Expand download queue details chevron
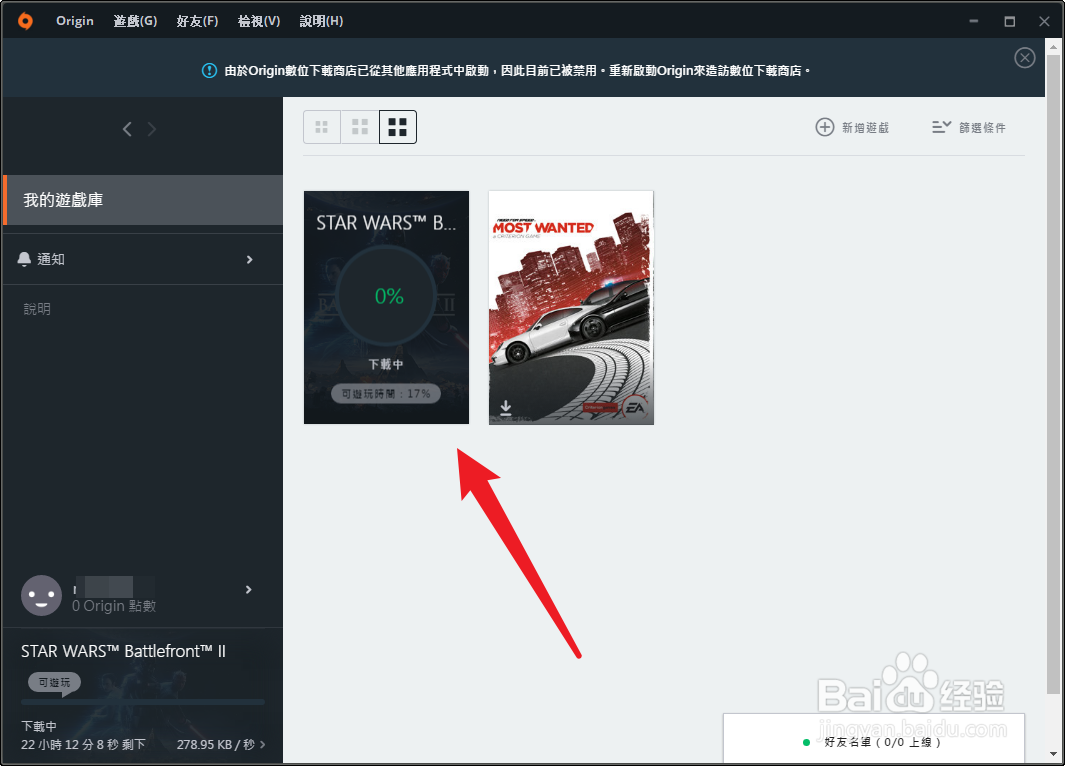The height and width of the screenshot is (766, 1065). [262, 745]
